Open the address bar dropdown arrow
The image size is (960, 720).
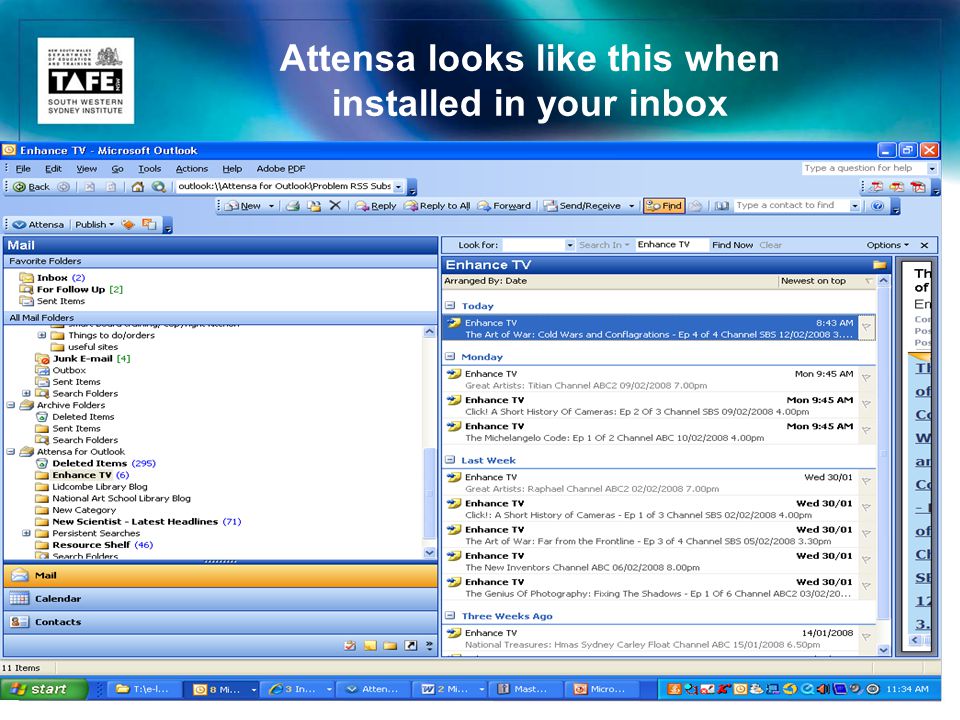tap(398, 187)
